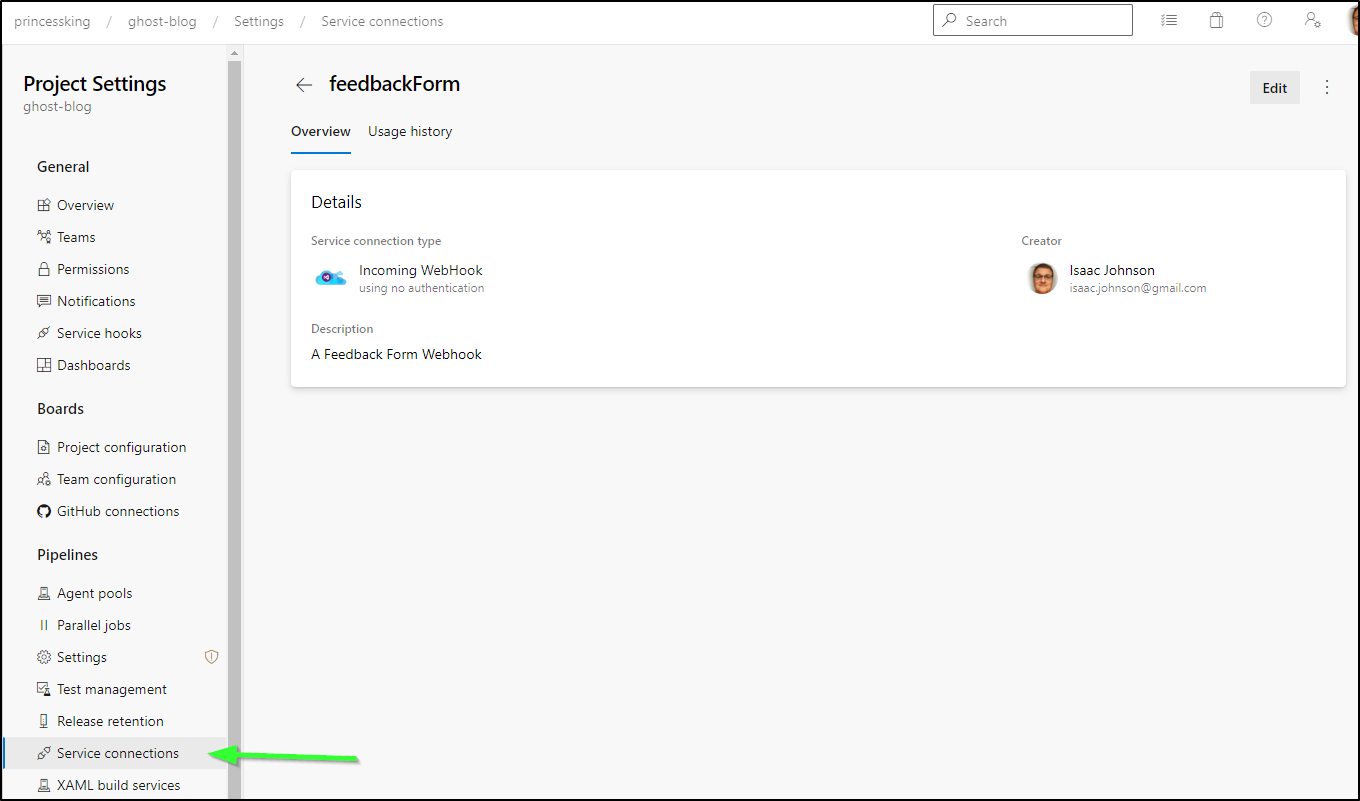Click the creator name Isaac Johnson
The width and height of the screenshot is (1360, 801).
click(1112, 270)
